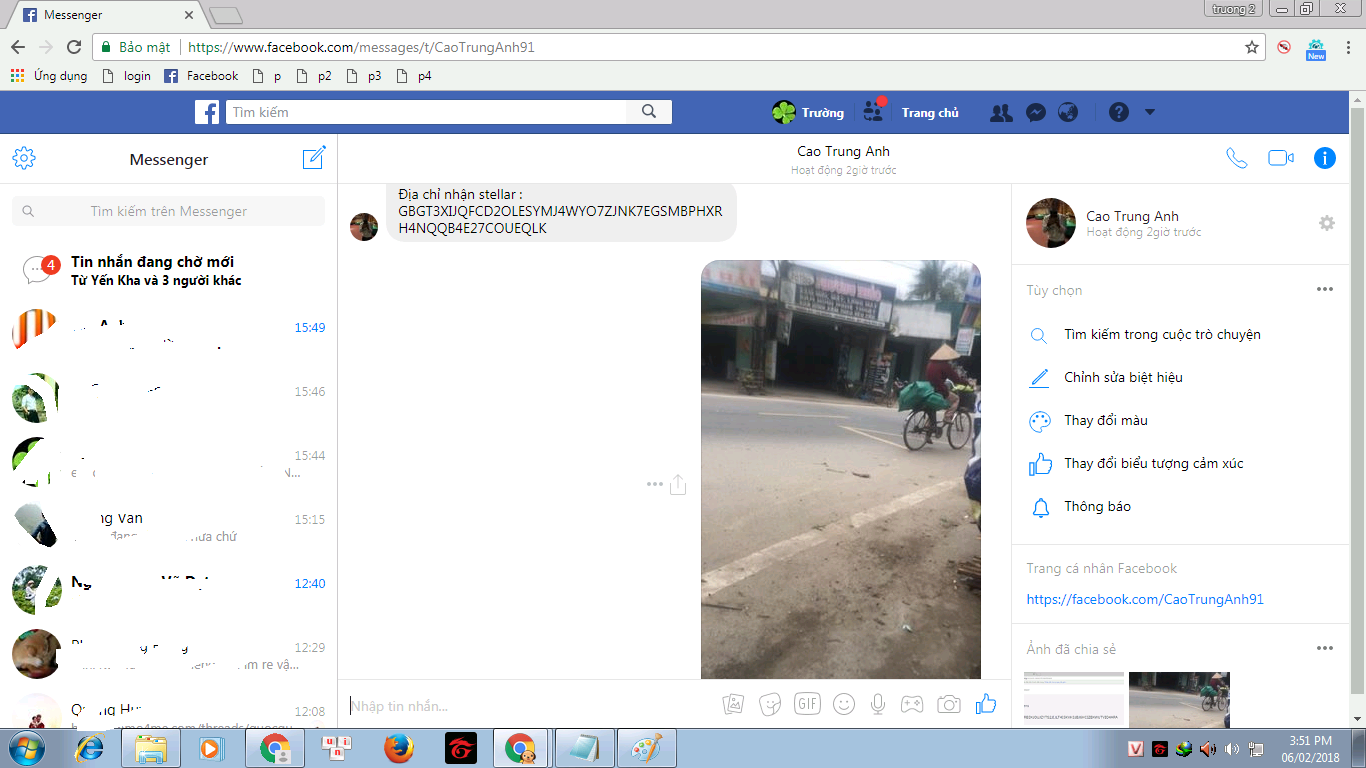Image resolution: width=1366 pixels, height=768 pixels.
Task: Expand the Tùy chọn three-dots menu
Action: [1325, 289]
